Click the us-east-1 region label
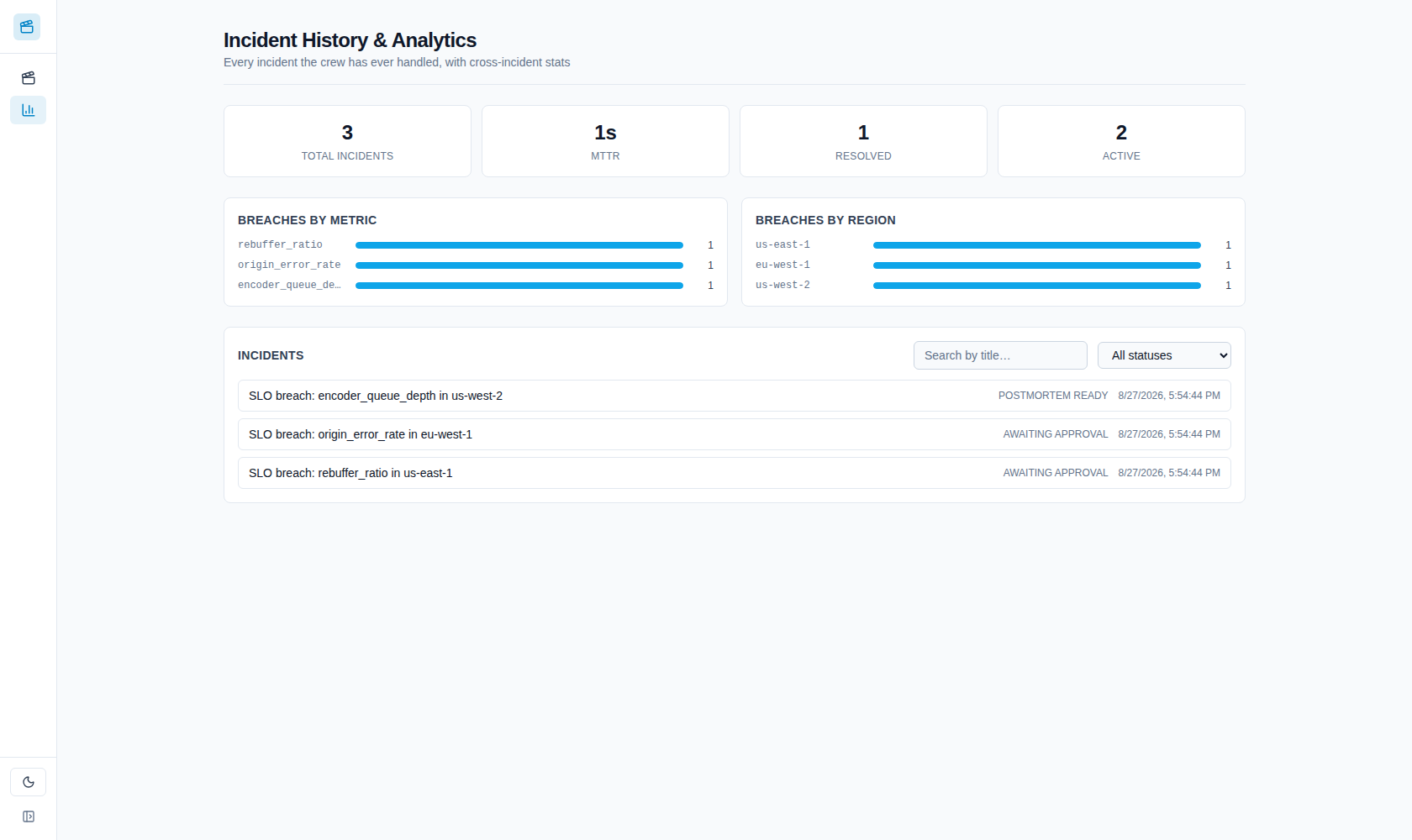The width and height of the screenshot is (1412, 840). click(782, 244)
